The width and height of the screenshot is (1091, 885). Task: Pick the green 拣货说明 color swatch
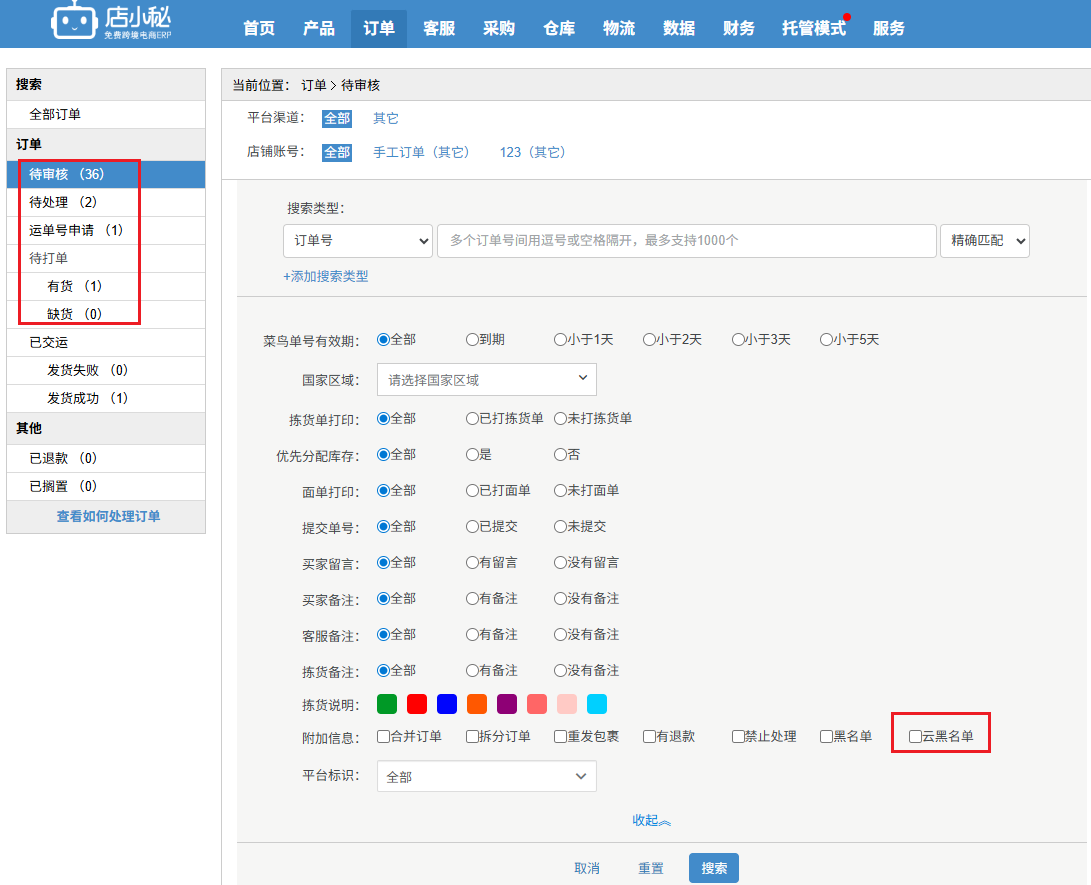pos(387,704)
